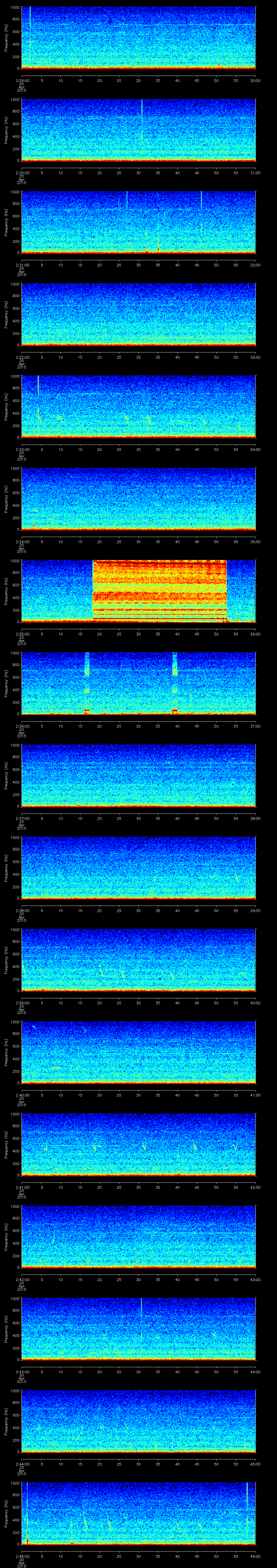The height and width of the screenshot is (1568, 277).
Task: Click the "42:00" end time label
Action: click(x=255, y=1187)
